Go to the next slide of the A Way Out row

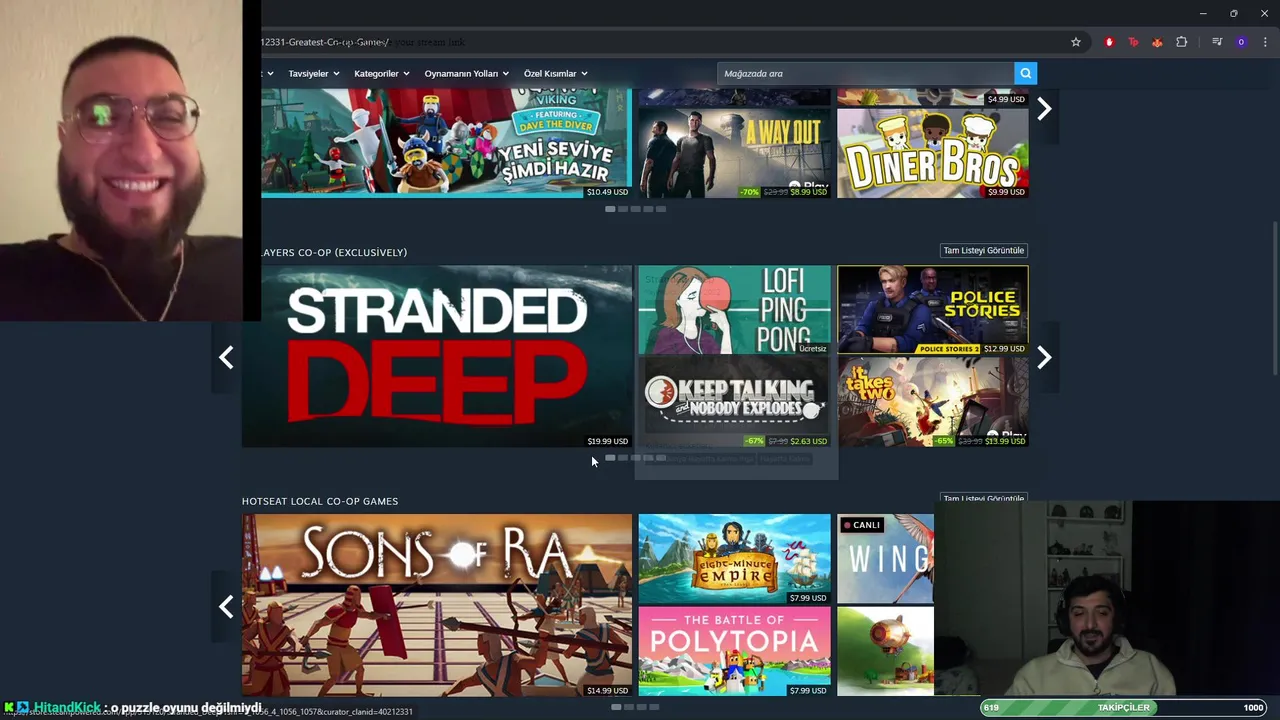coord(1044,109)
